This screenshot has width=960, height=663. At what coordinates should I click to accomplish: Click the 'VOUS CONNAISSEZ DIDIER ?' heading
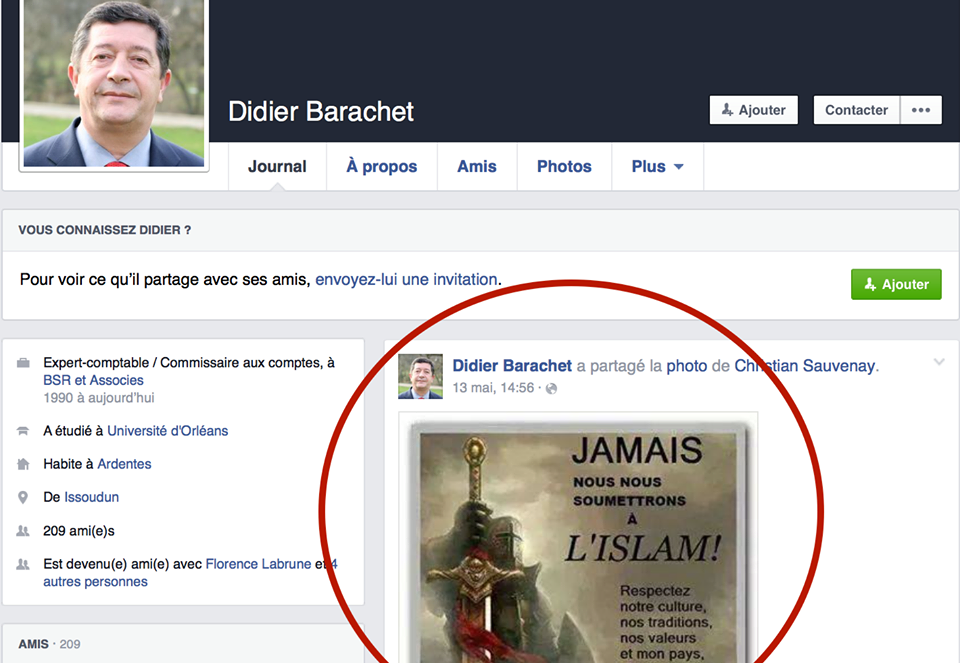[105, 230]
